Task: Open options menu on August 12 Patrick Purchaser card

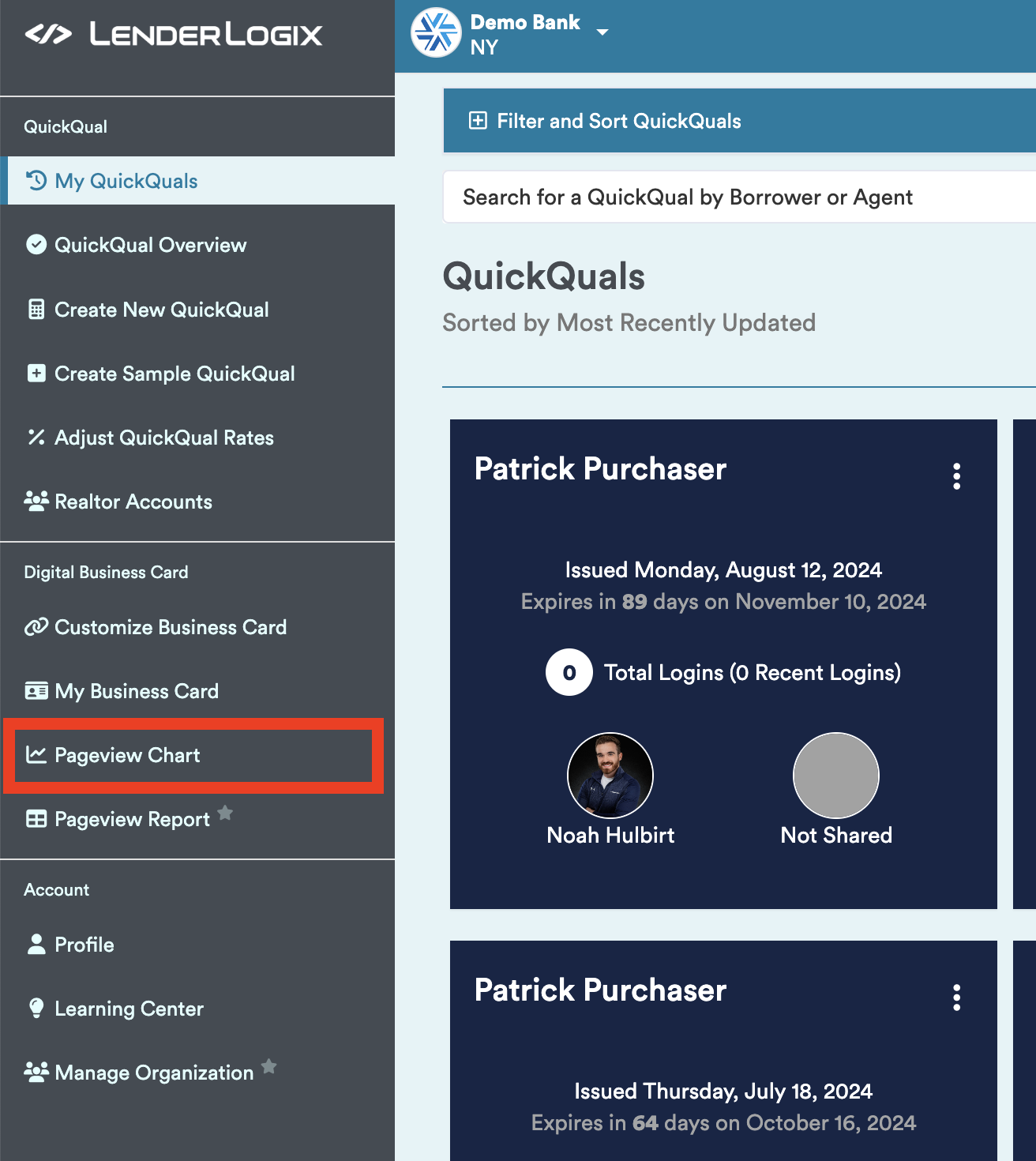Action: (x=956, y=476)
